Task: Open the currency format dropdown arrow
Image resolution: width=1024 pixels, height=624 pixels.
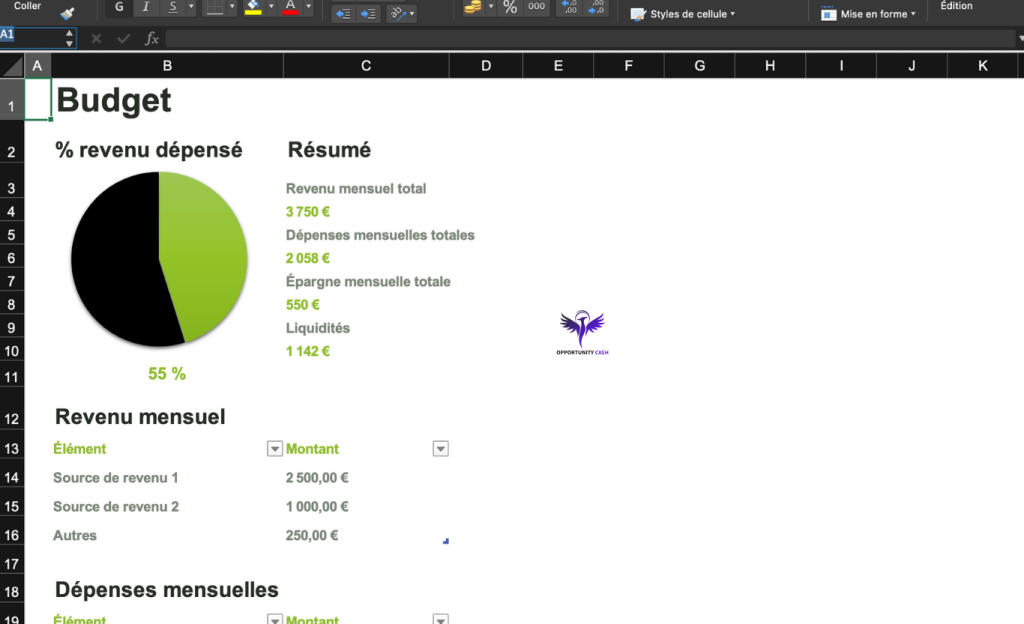Action: 490,7
